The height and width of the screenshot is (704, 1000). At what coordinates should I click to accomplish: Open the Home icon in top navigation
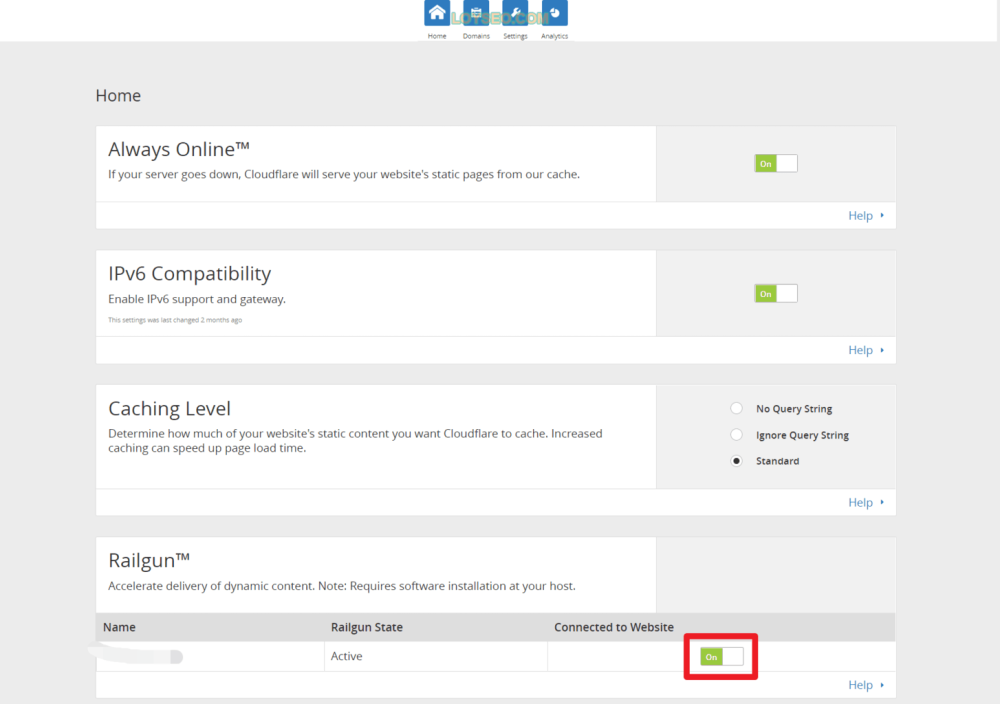coord(437,13)
